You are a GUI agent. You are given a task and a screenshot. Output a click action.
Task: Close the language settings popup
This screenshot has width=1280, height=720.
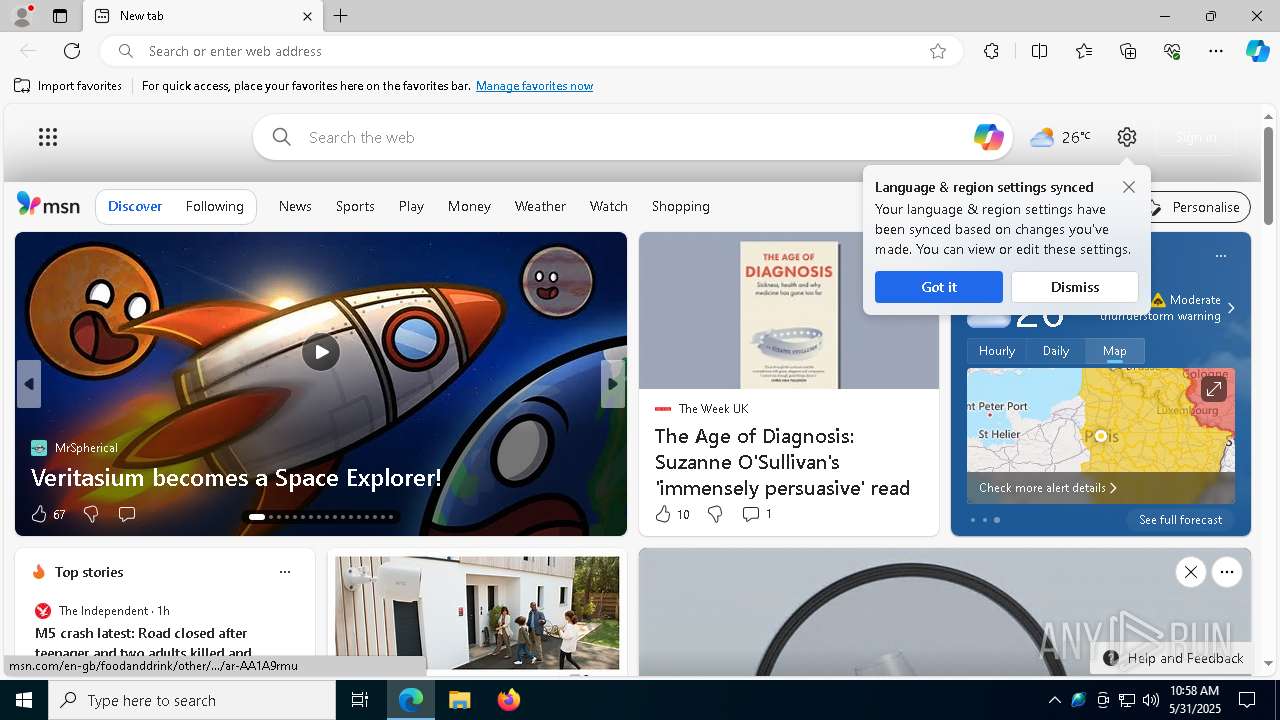point(1129,187)
